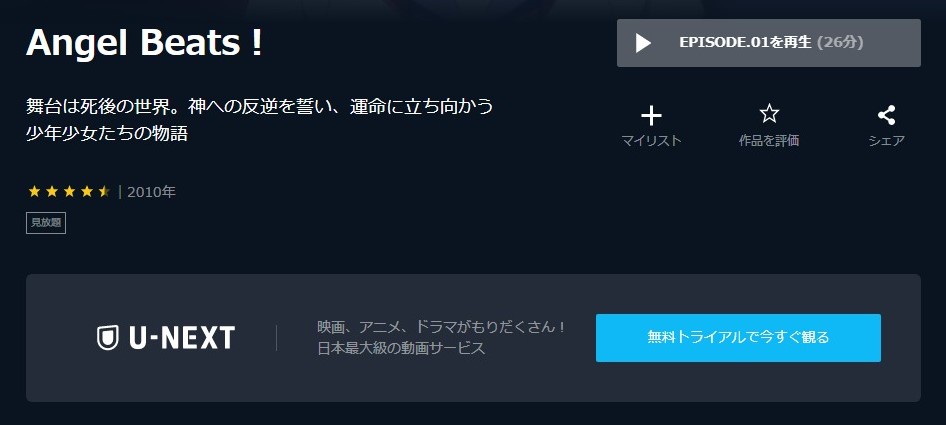This screenshot has width=946, height=425.
Task: Click the play triangle icon for Episode 01
Action: tap(643, 43)
